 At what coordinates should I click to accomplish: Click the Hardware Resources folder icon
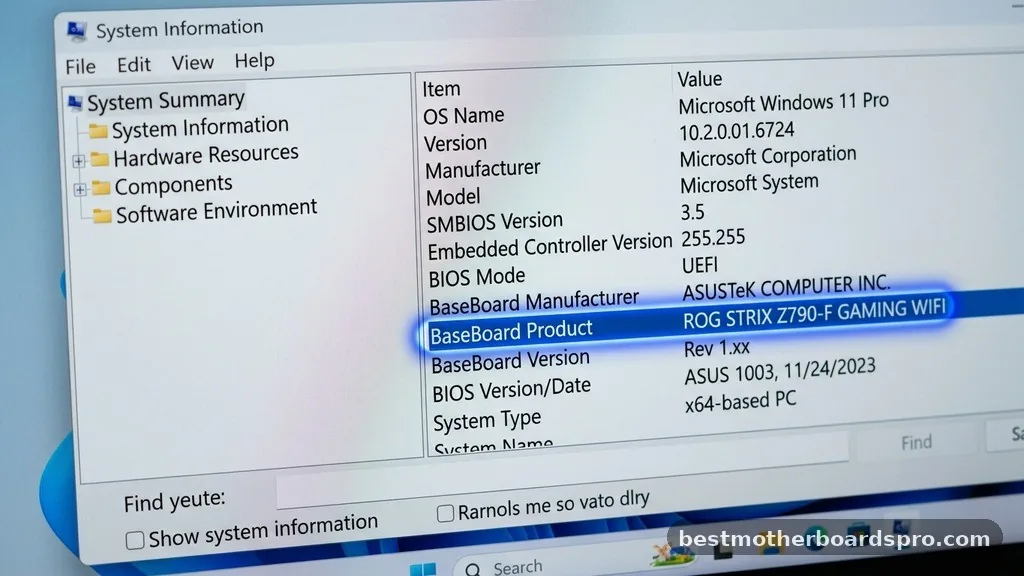click(x=99, y=159)
